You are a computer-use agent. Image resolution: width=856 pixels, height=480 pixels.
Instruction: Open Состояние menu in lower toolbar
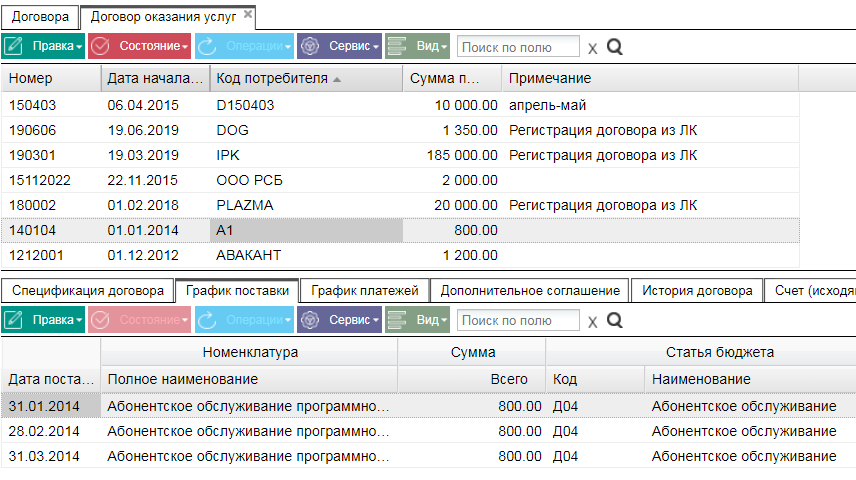tap(139, 320)
